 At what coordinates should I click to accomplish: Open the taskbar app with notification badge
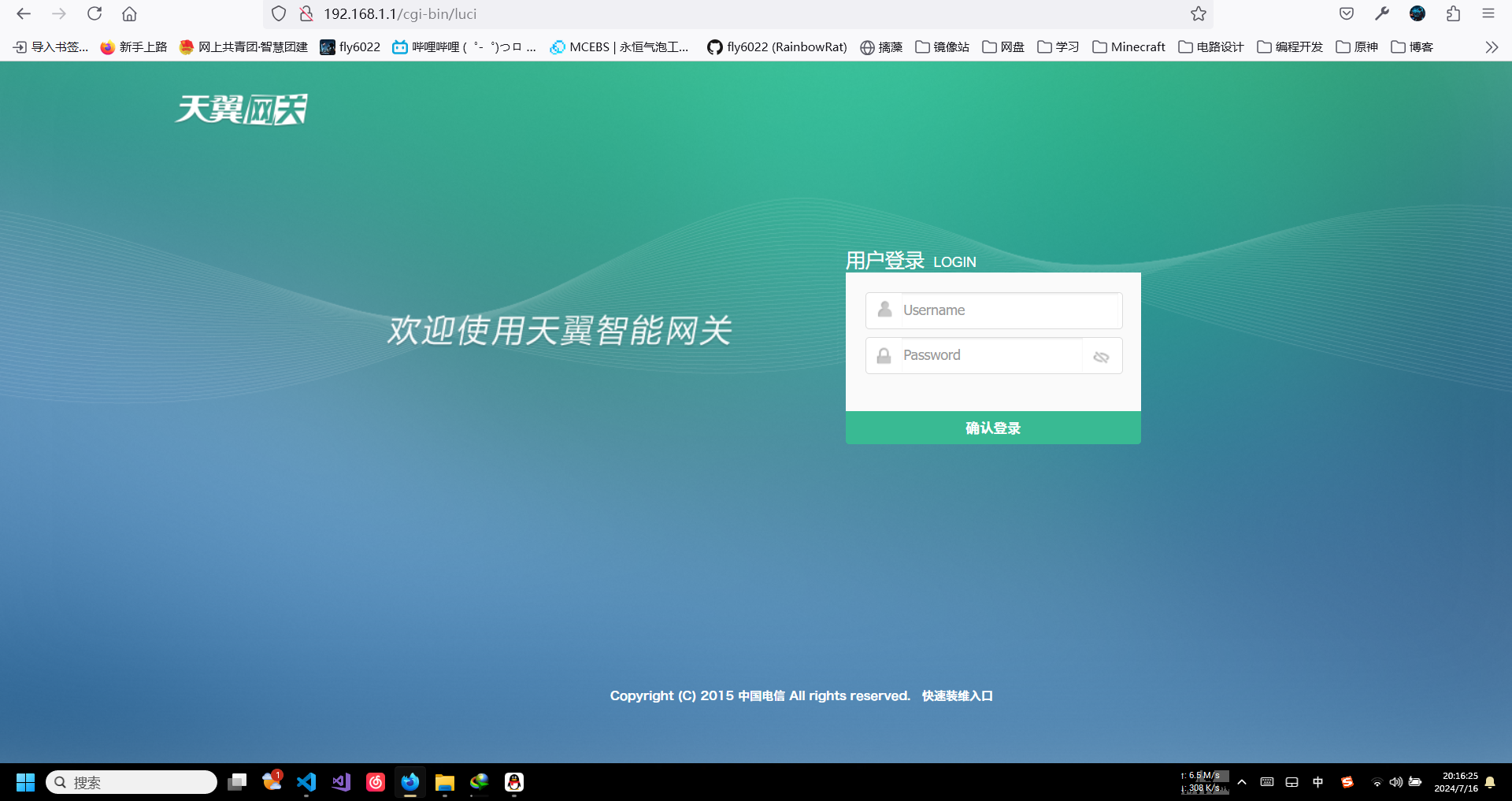click(x=272, y=782)
